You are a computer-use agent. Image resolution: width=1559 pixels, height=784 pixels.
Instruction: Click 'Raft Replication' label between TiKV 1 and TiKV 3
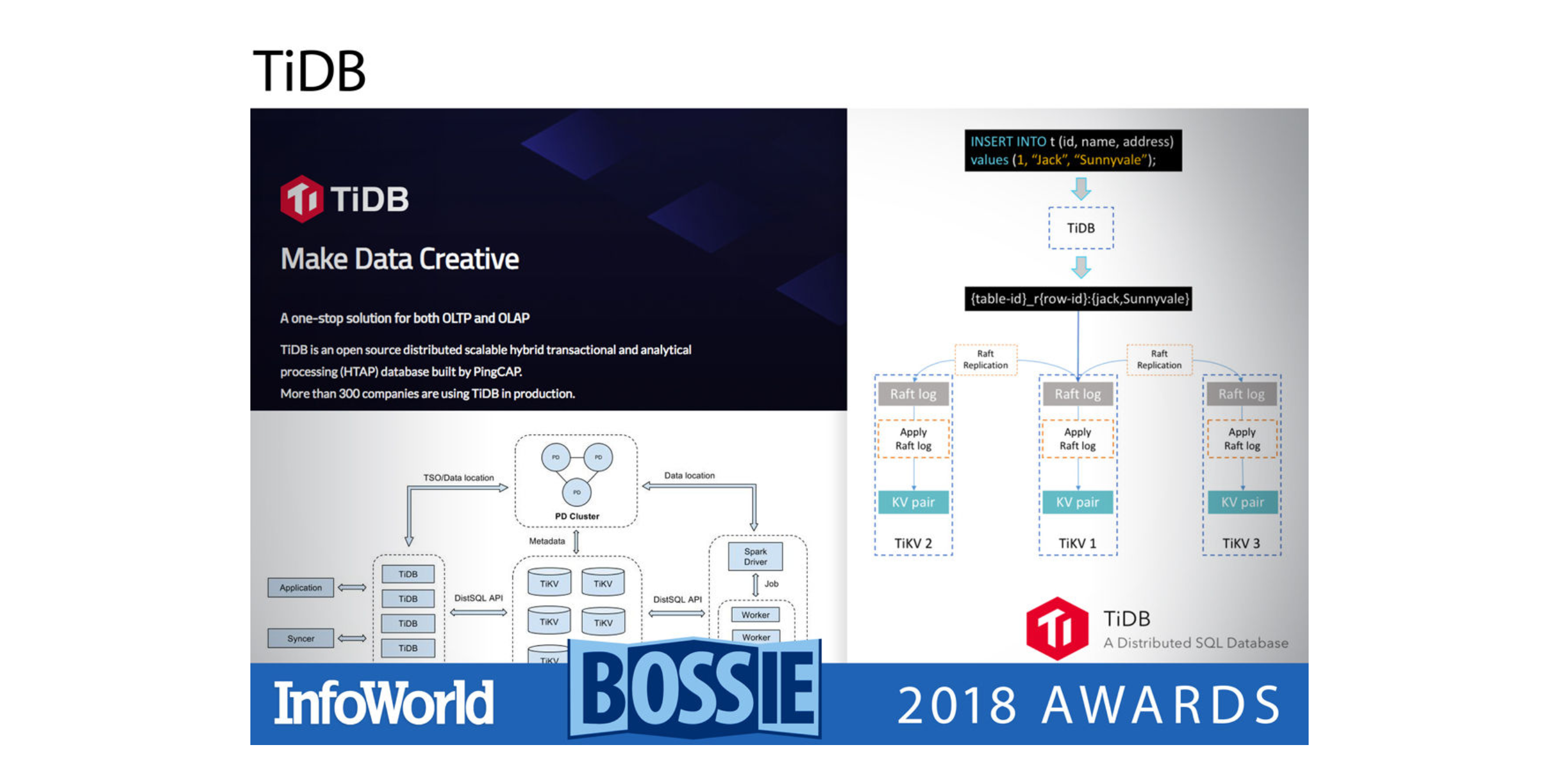(x=1159, y=360)
